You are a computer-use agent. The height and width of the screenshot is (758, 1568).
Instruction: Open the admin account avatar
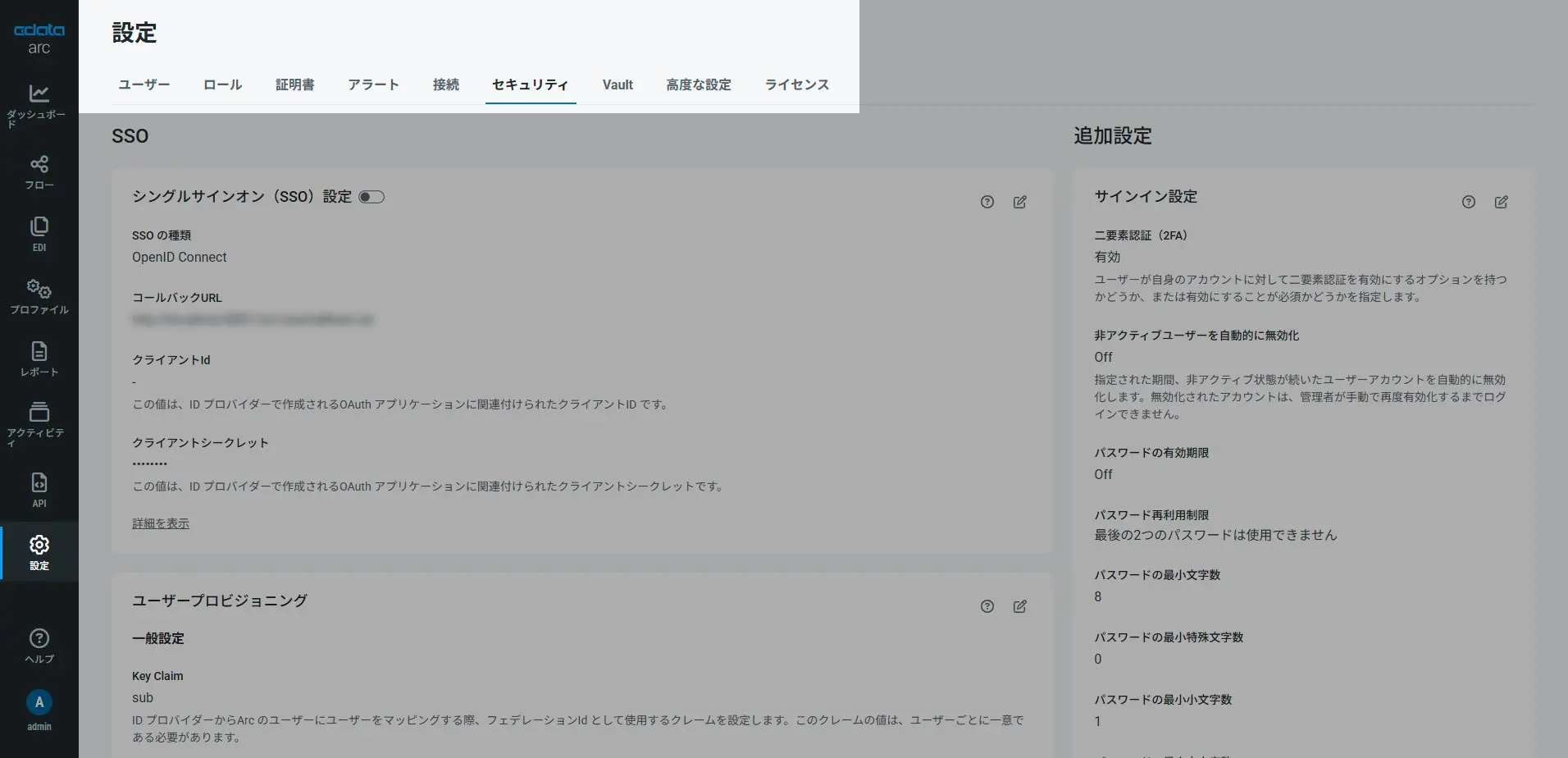(39, 701)
